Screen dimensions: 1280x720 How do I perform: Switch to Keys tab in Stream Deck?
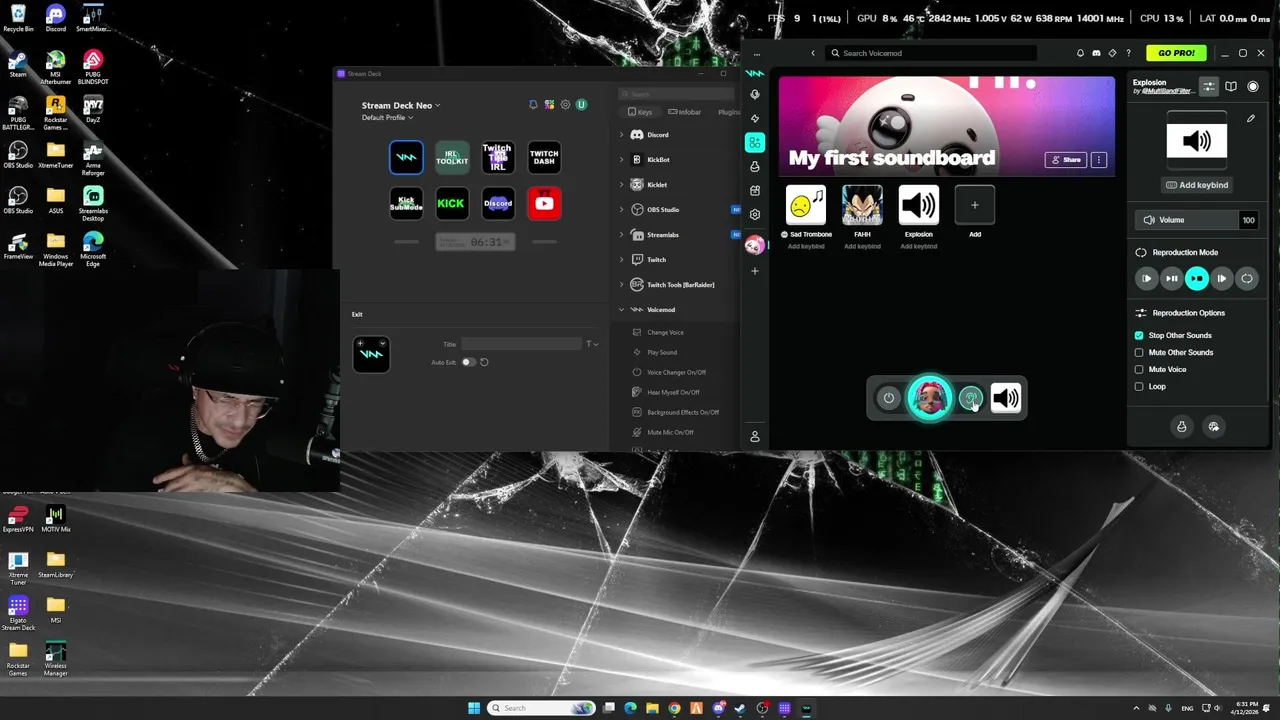click(x=640, y=112)
